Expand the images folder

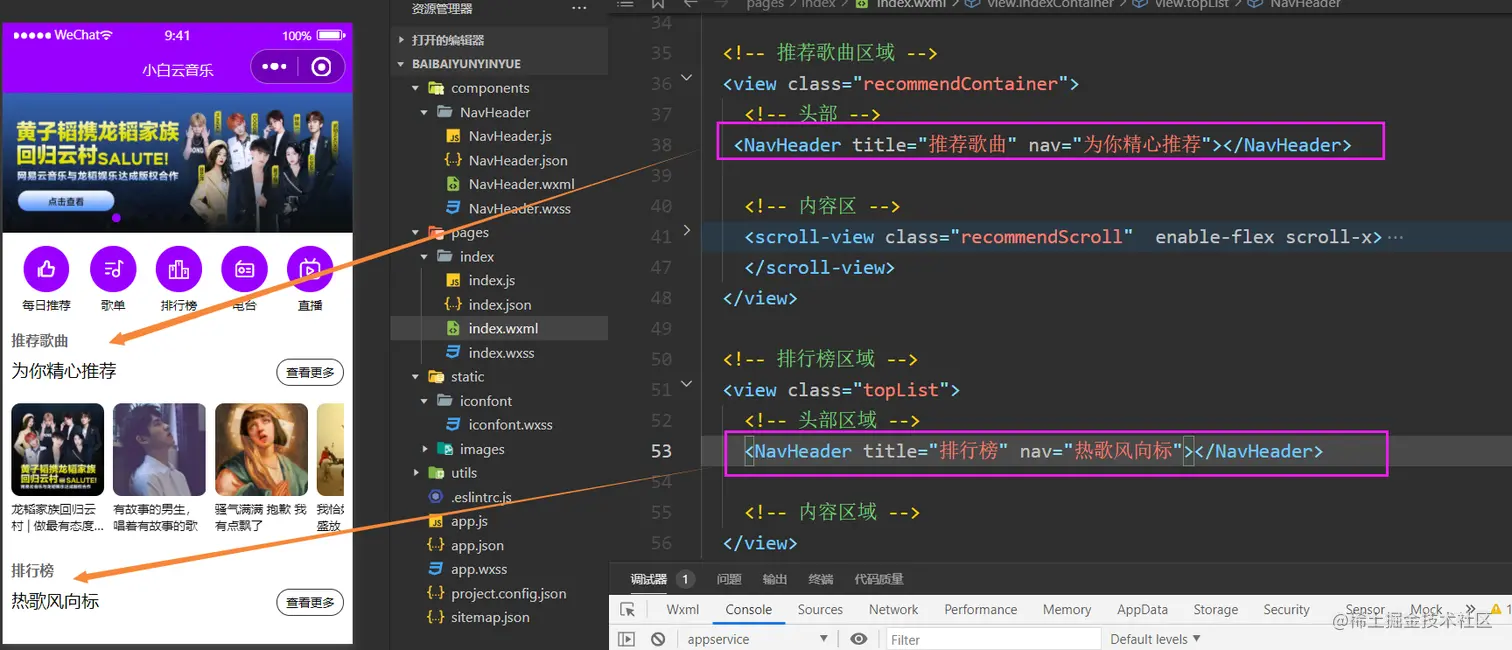pos(499,449)
